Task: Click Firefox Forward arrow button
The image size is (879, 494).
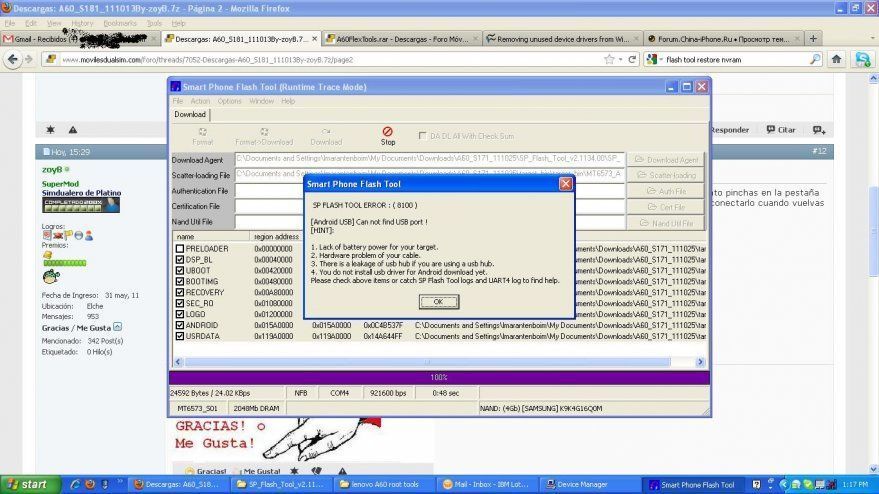Action: (29, 59)
